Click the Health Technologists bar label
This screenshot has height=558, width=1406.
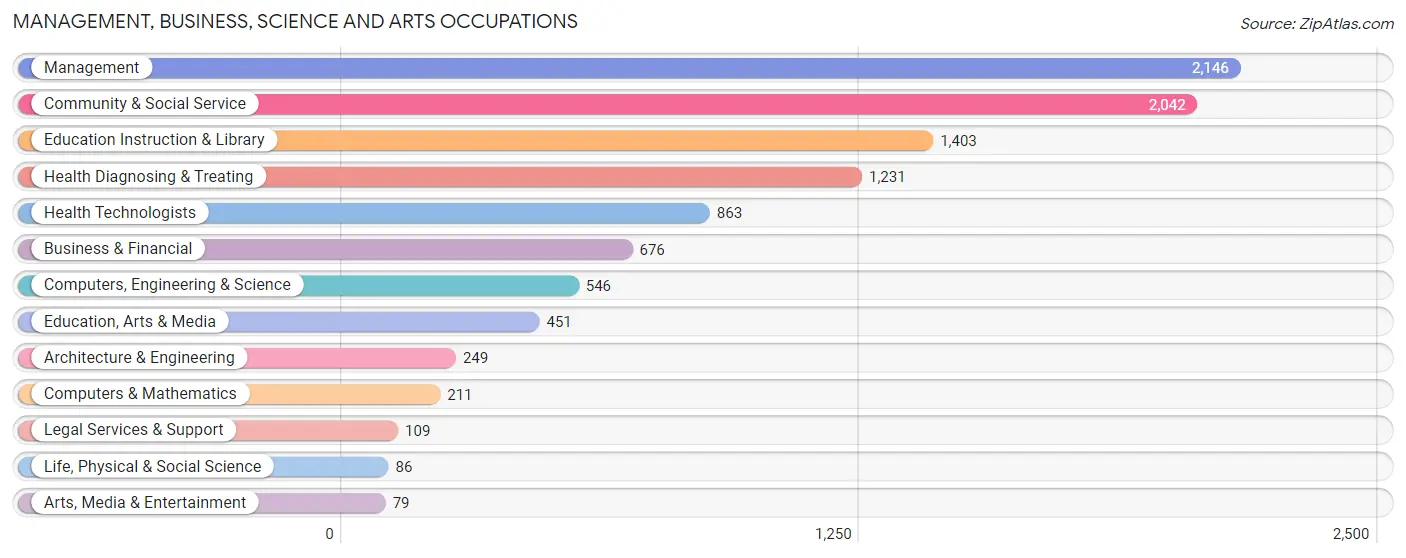coord(120,212)
